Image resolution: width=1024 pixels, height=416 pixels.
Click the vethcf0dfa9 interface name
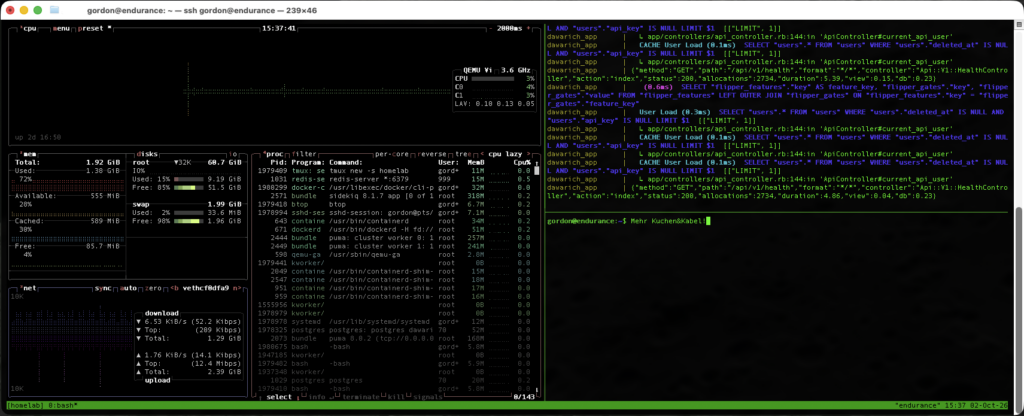point(206,288)
